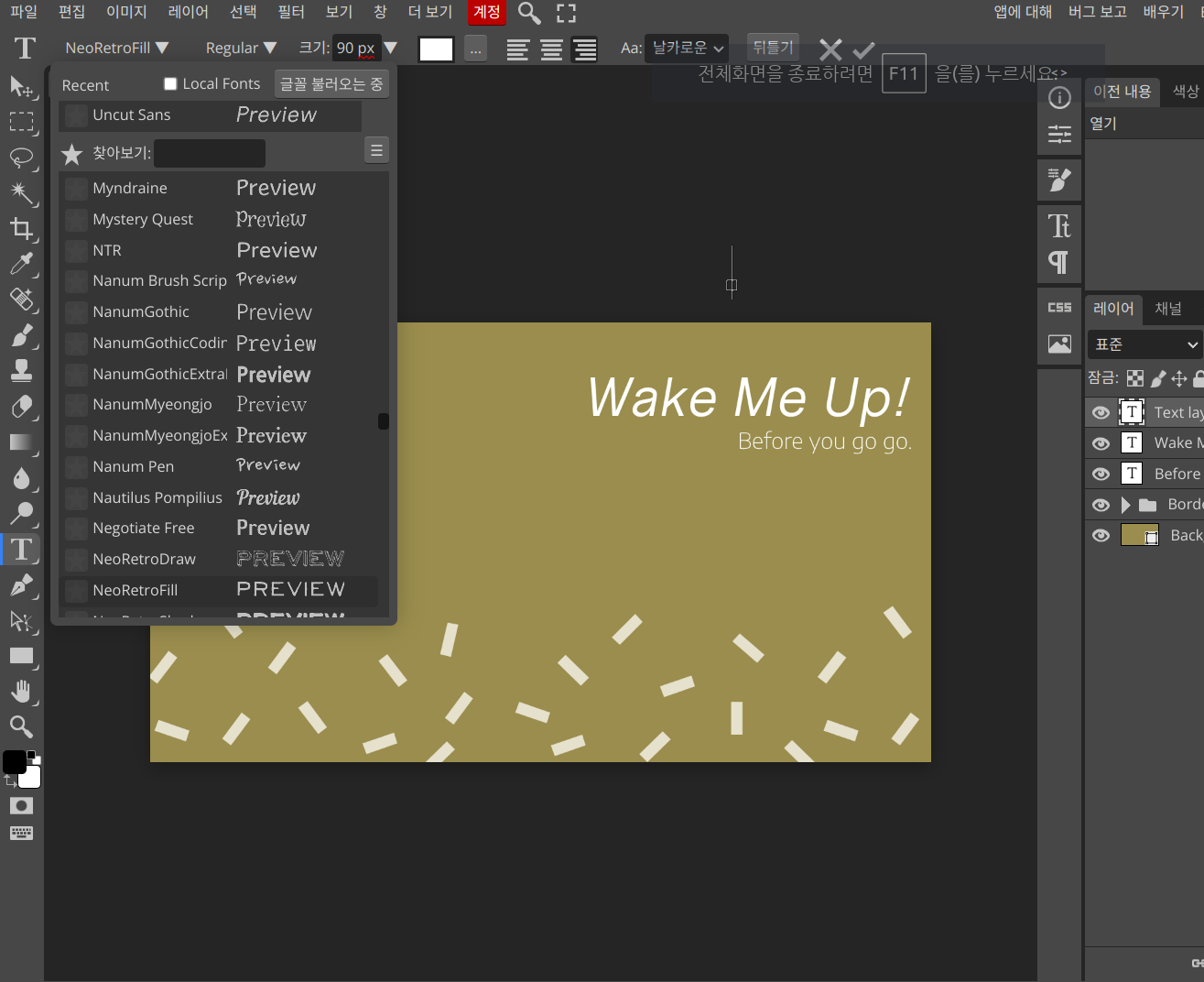Open the 버그 보고 link
The image size is (1204, 982).
pyautogui.click(x=1098, y=12)
